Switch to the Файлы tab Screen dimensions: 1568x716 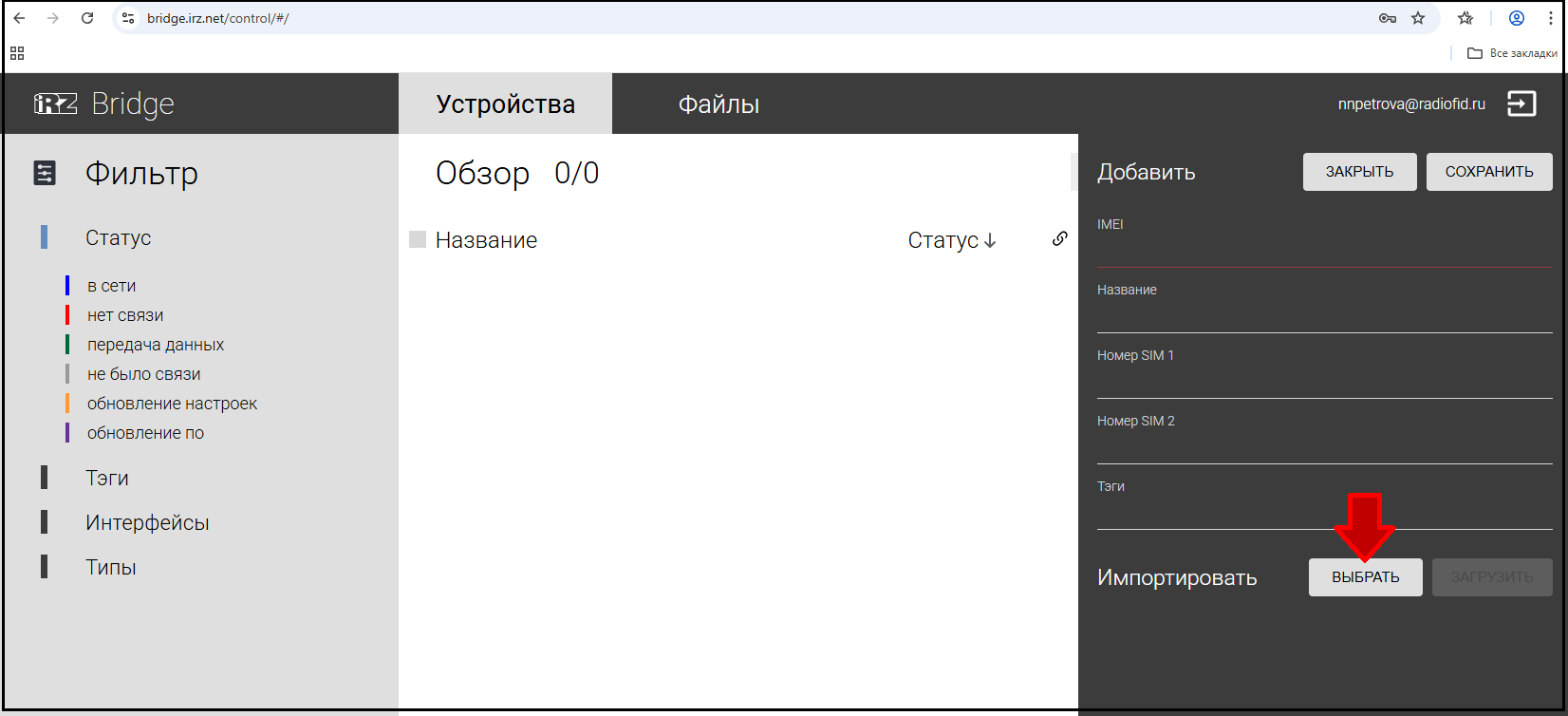719,104
